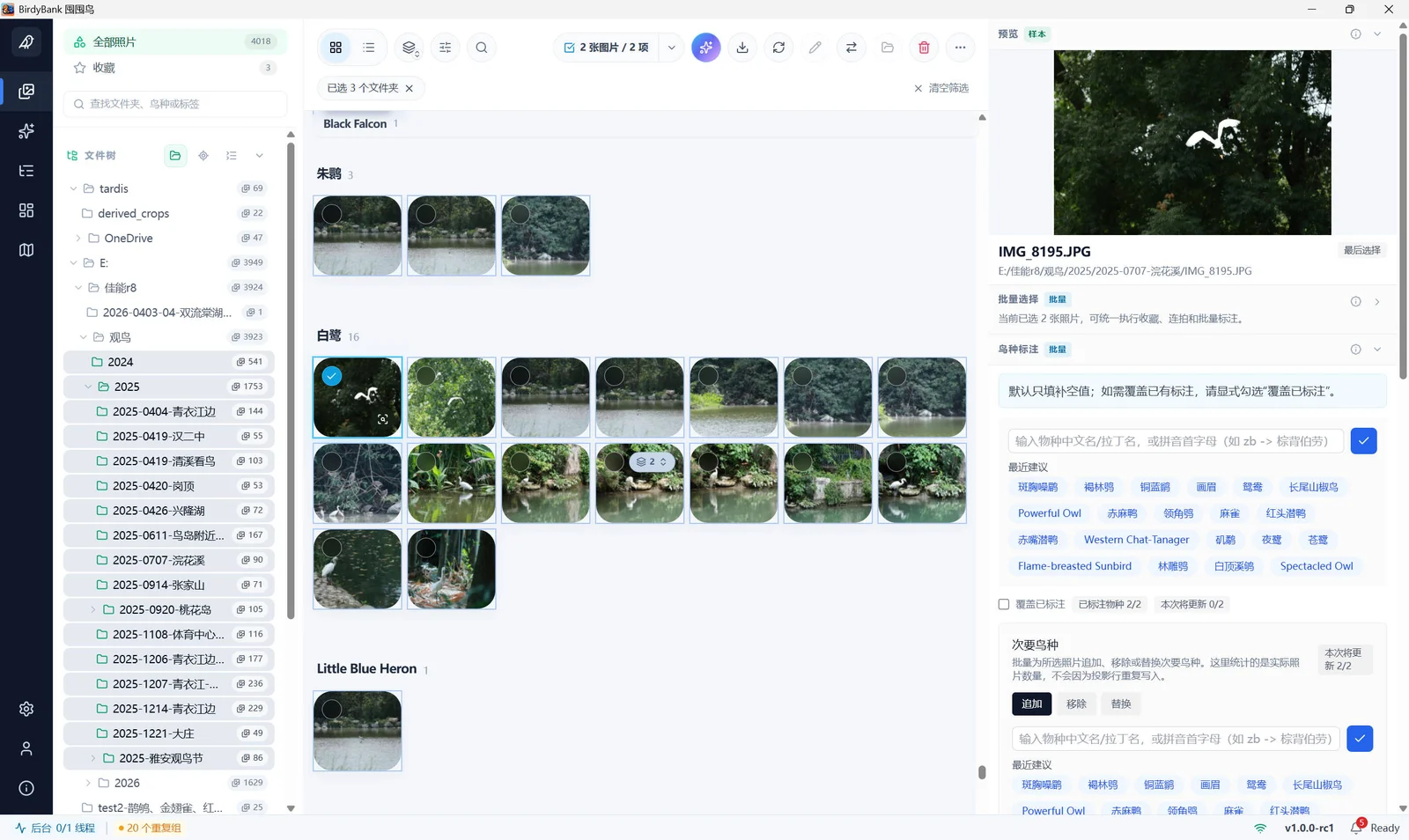Select the 2024 folder
Screen dimensions: 1409x840
(x=169, y=362)
